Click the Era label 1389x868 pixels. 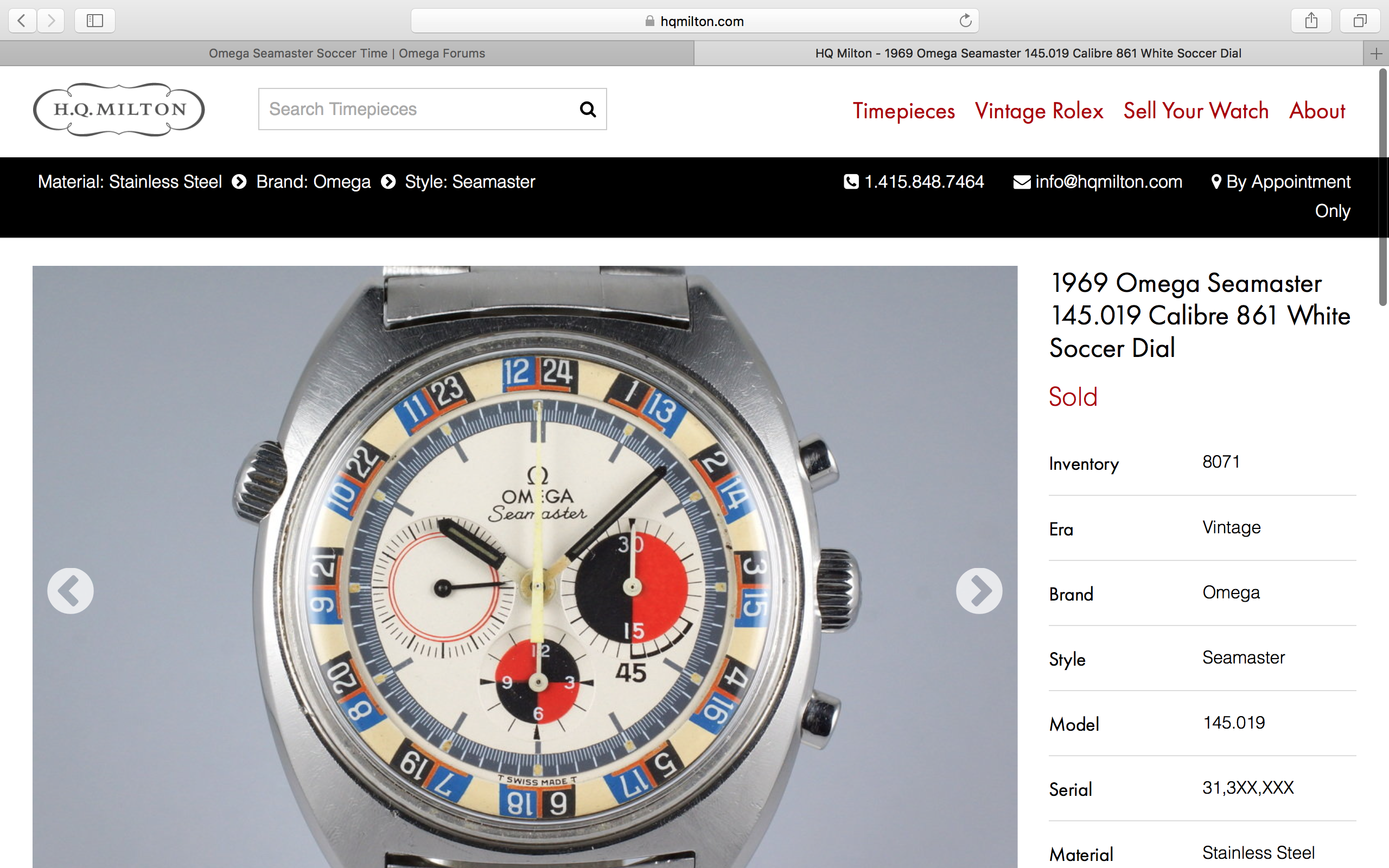tap(1061, 529)
